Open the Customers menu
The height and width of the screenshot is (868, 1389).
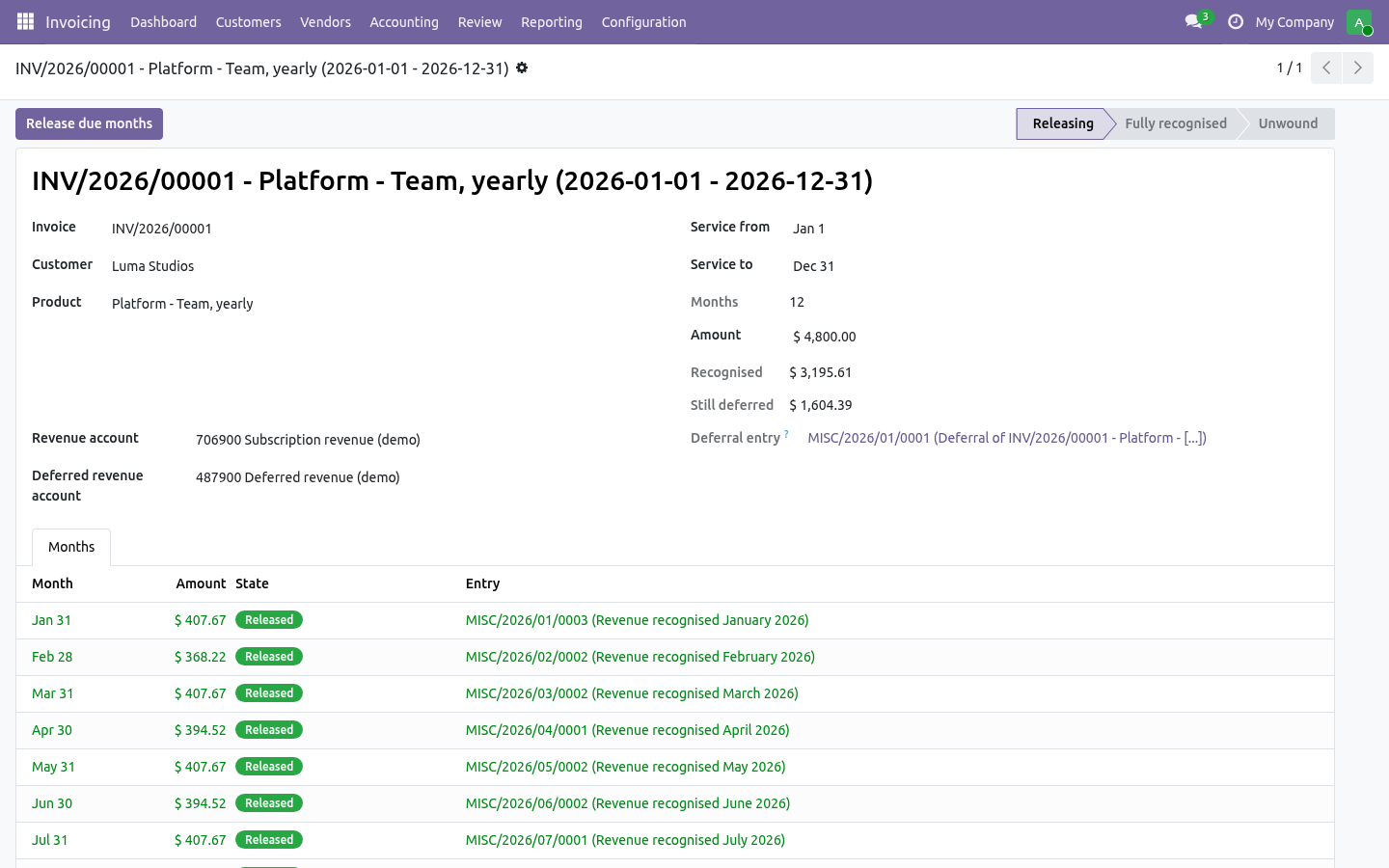(x=249, y=21)
